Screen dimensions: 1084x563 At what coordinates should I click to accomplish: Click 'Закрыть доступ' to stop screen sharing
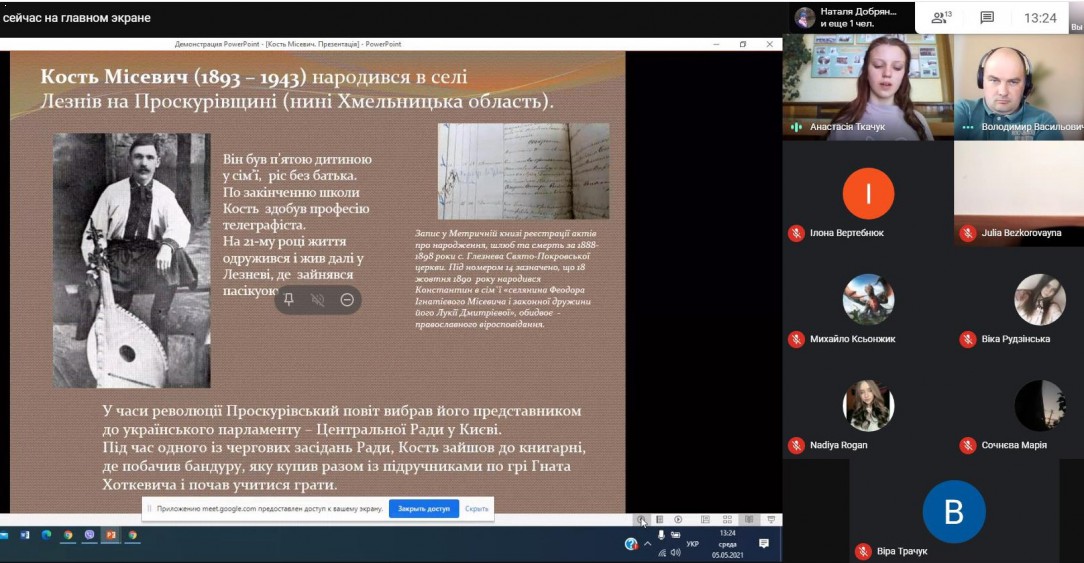[x=424, y=508]
